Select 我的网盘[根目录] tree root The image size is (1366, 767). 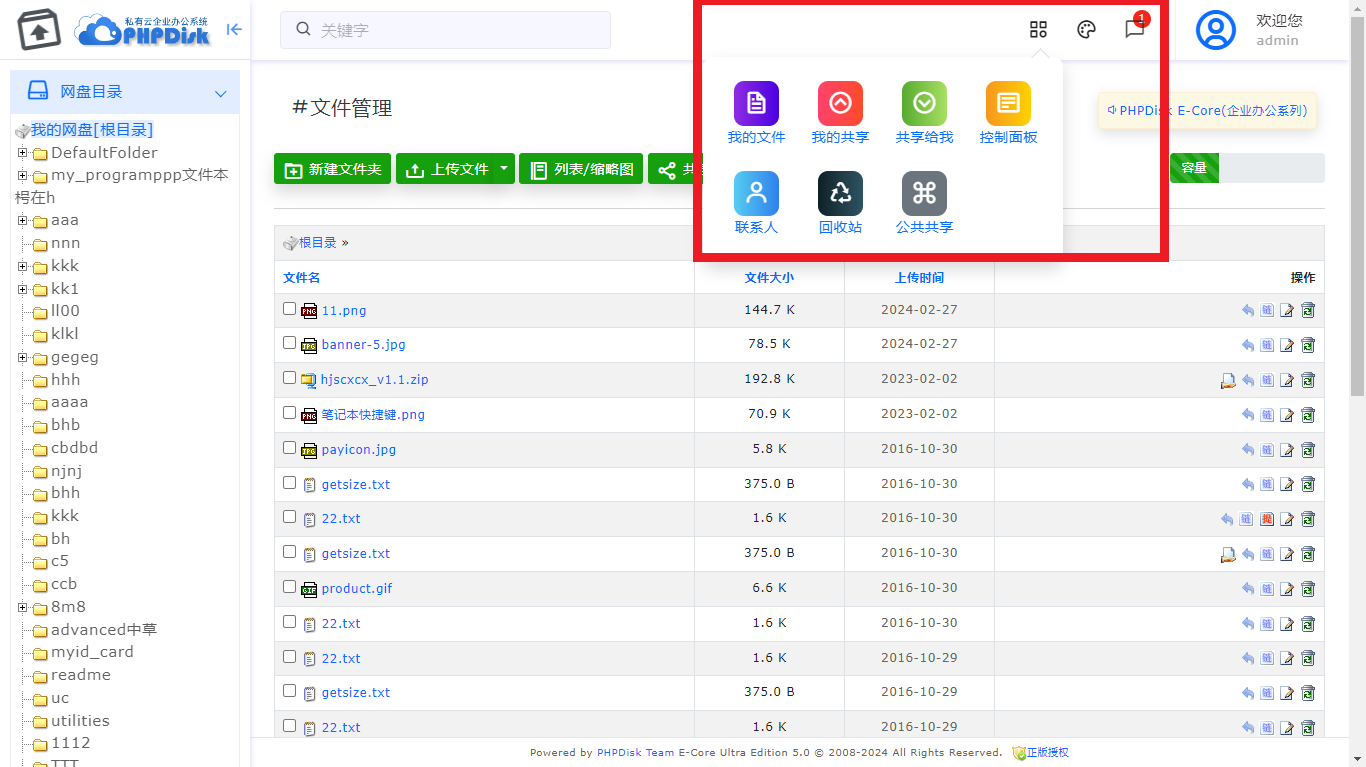[x=92, y=130]
